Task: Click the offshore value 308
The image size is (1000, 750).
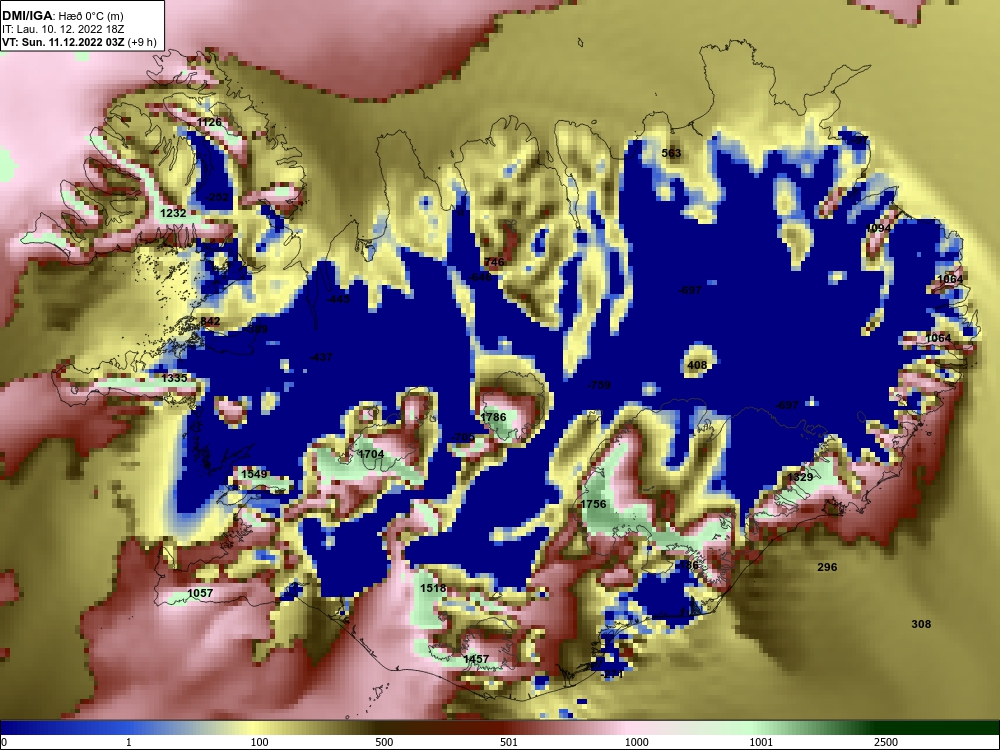Action: 921,624
